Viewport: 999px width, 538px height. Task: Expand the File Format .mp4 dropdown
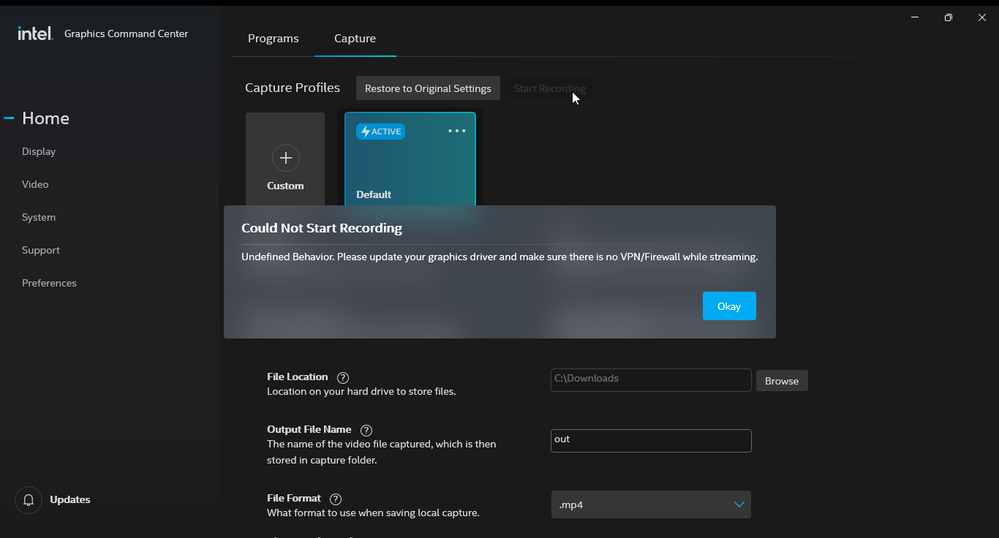[650, 504]
